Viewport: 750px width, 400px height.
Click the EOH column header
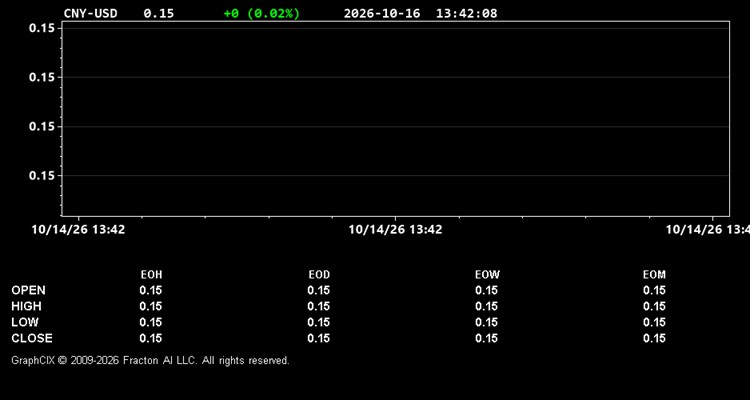click(151, 275)
